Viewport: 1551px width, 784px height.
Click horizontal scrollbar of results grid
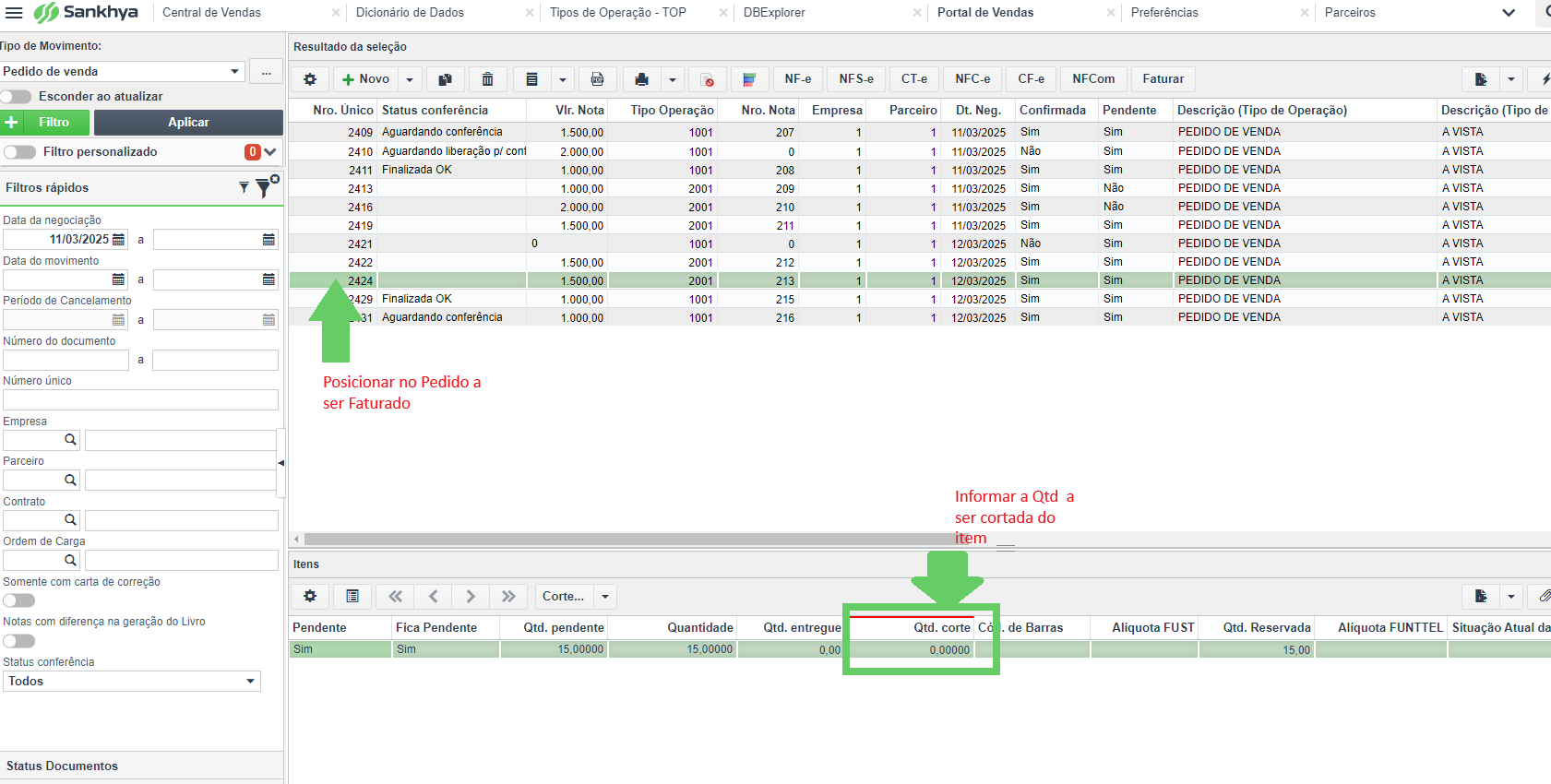637,539
